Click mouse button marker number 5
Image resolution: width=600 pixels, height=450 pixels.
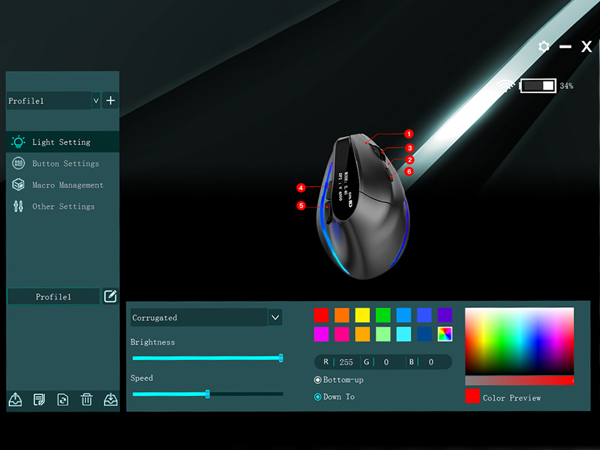coord(301,206)
